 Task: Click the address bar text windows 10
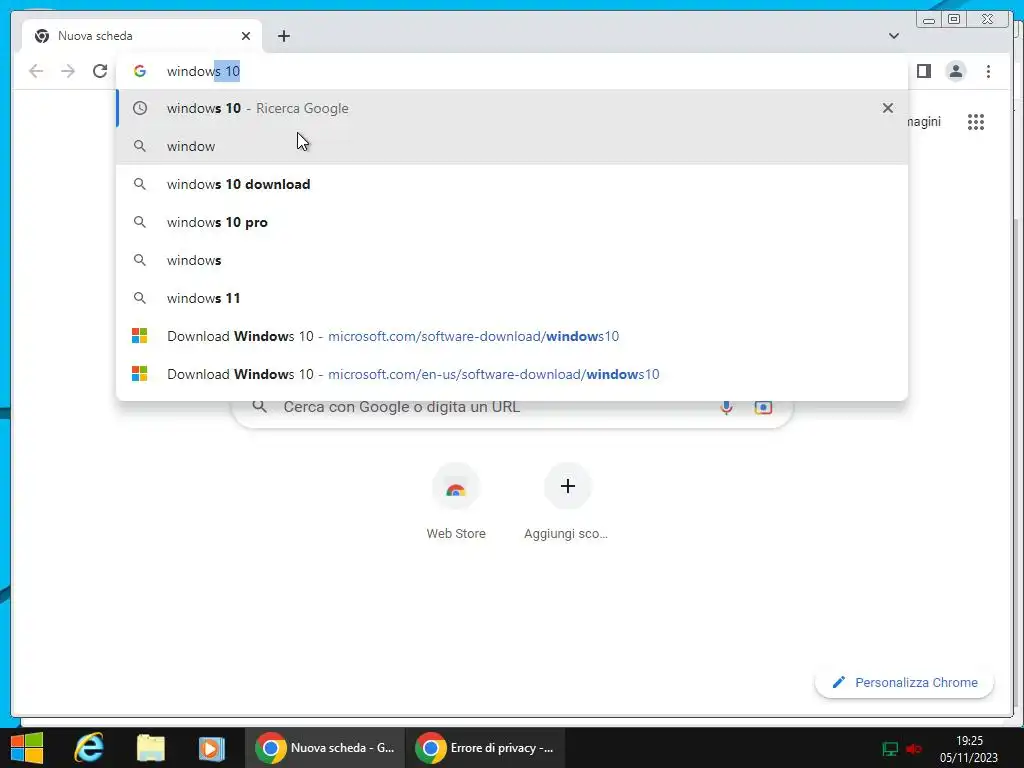[x=203, y=71]
